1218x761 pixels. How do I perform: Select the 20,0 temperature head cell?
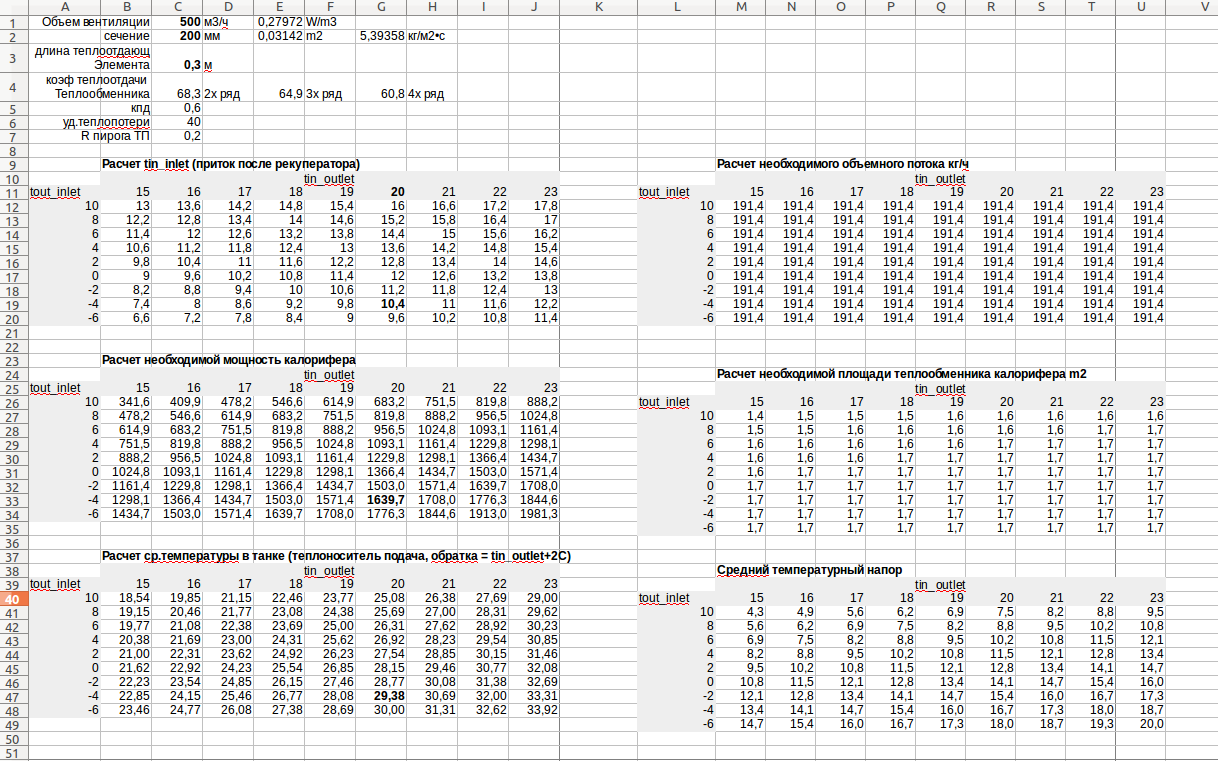coord(1151,724)
